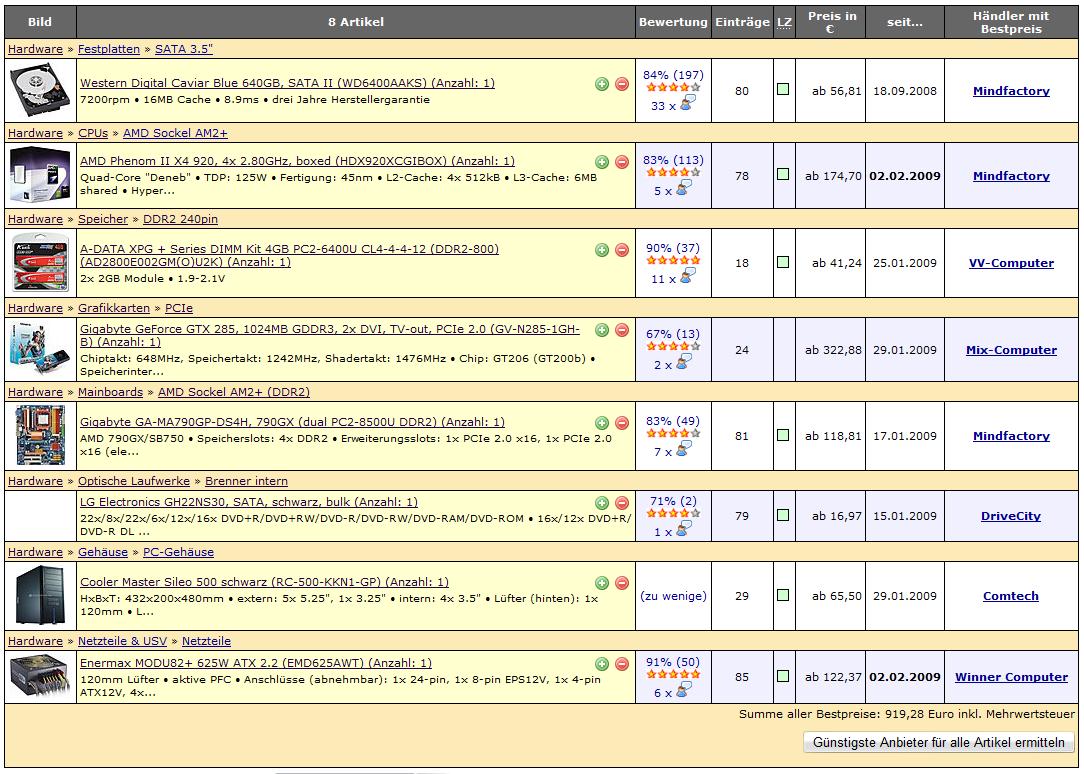Click the Gigabyte mainboard thumbnail

[x=40, y=435]
